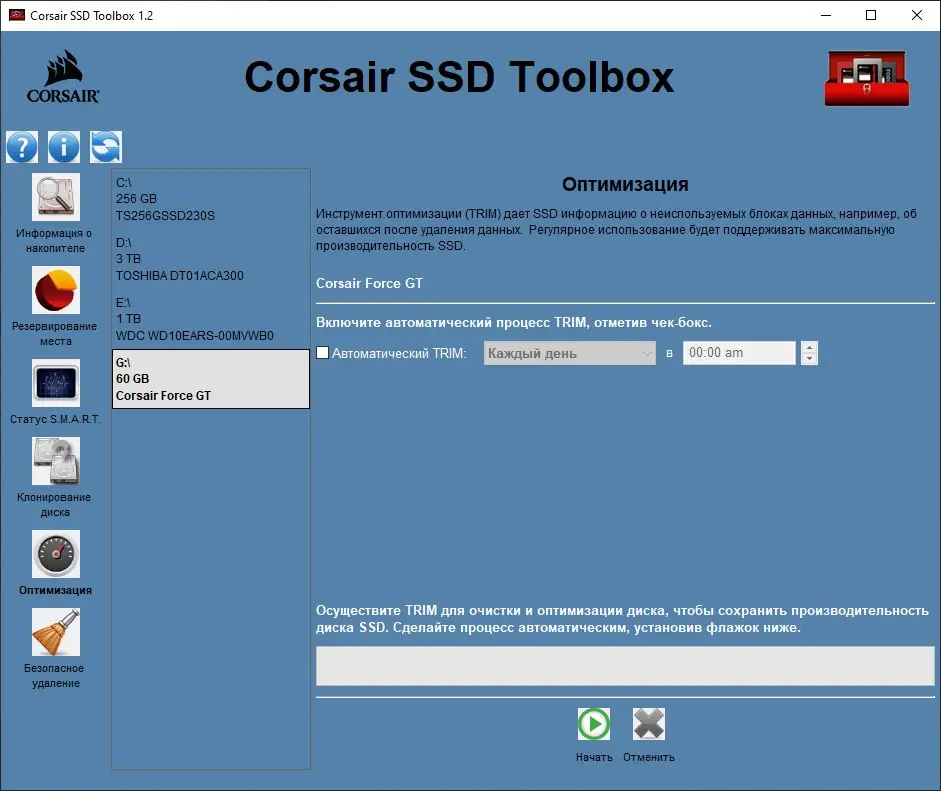Click Отменить to cancel the operation
This screenshot has width=941, height=791.
click(x=648, y=723)
